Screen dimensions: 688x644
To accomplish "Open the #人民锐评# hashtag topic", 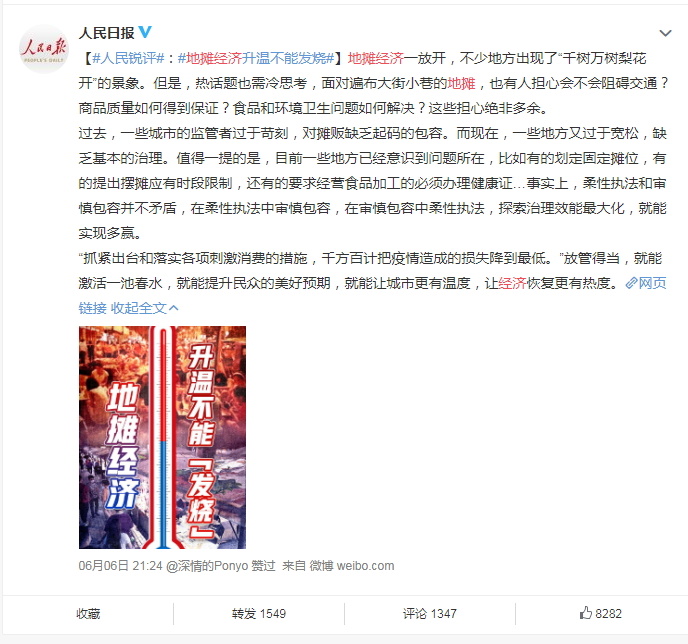I will pyautogui.click(x=129, y=58).
